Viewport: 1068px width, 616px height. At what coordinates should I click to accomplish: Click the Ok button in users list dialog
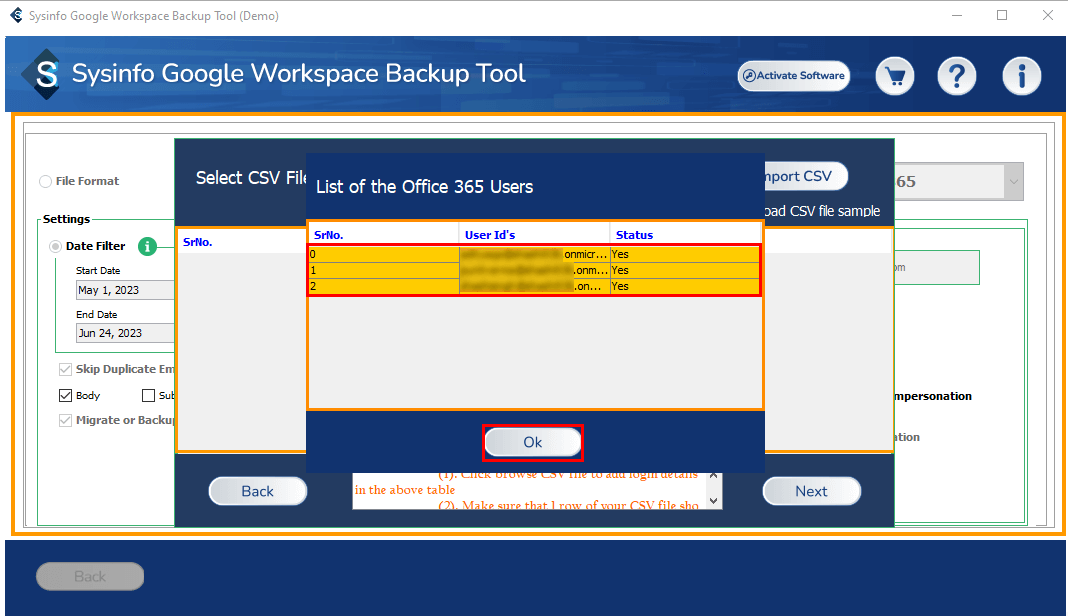point(533,442)
